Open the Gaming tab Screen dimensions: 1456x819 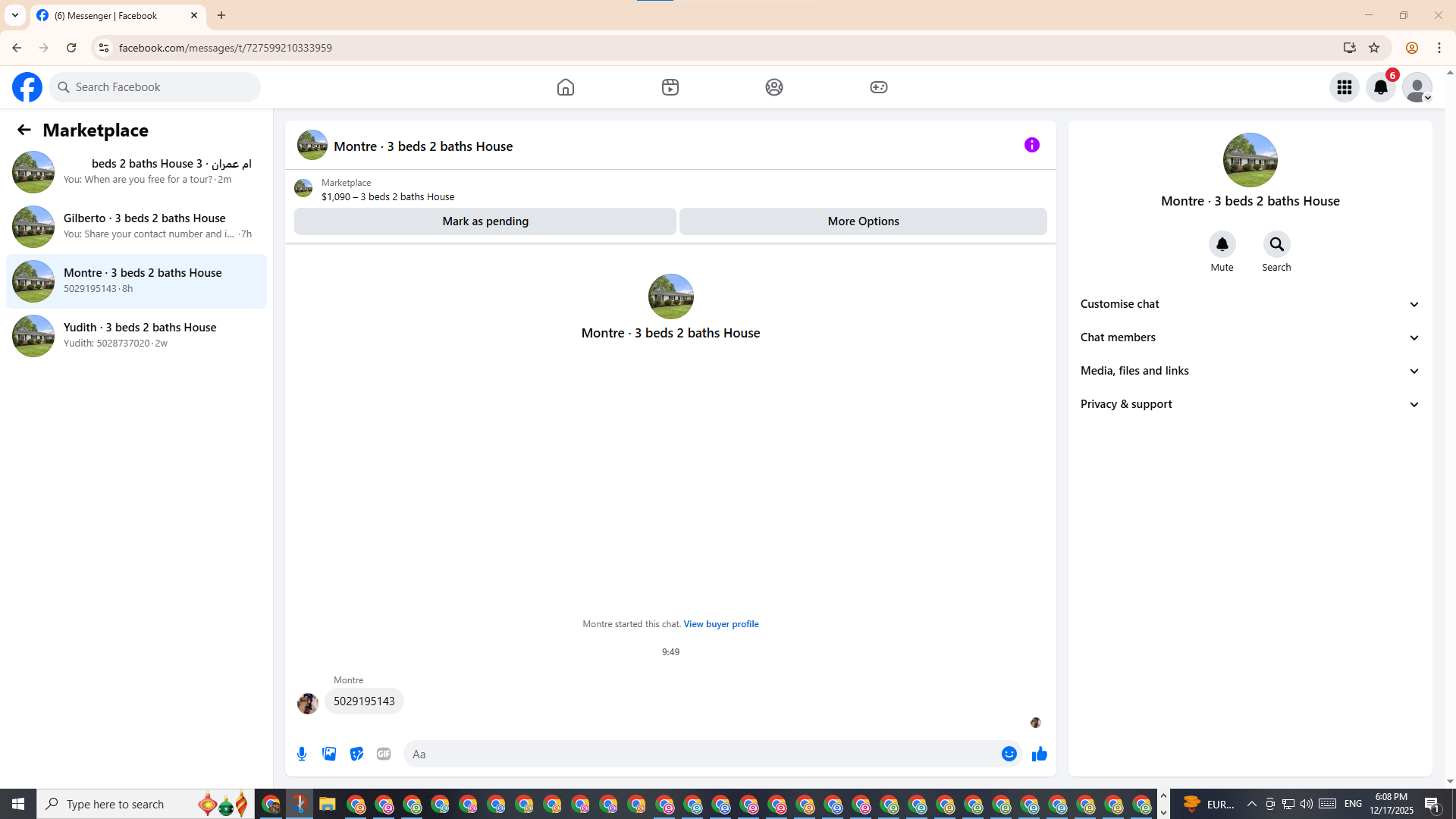[x=878, y=87]
